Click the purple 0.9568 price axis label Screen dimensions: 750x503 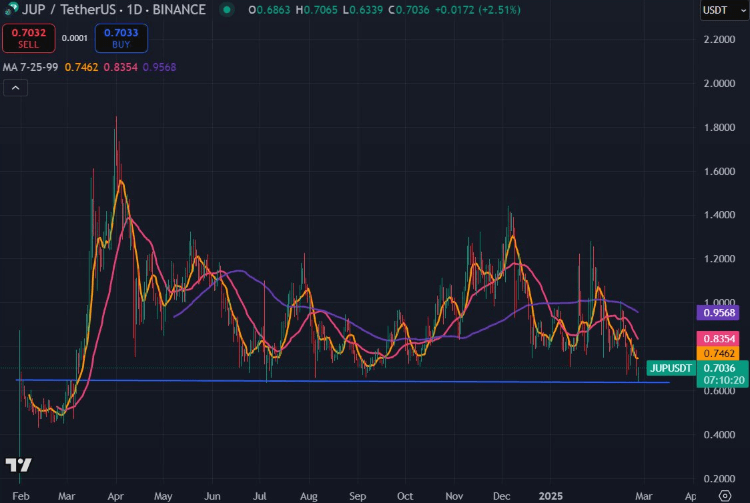[x=719, y=313]
